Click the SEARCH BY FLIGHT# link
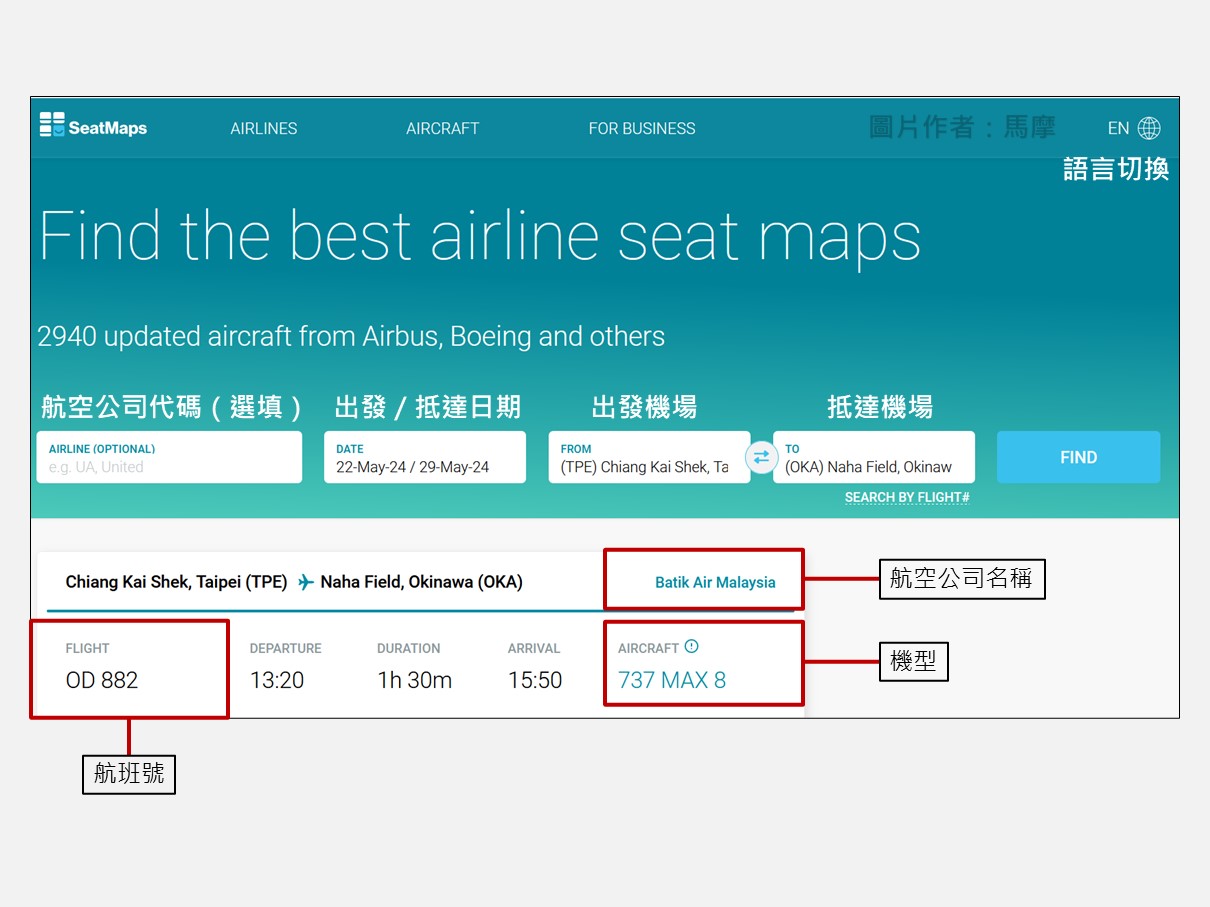The width and height of the screenshot is (1210, 907). [907, 497]
